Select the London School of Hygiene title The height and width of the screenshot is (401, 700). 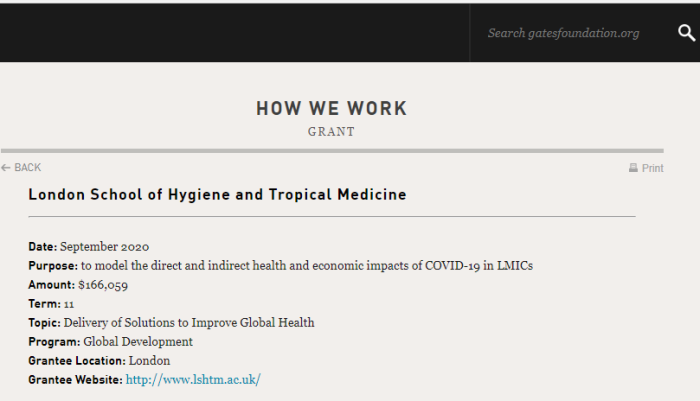pyautogui.click(x=217, y=195)
